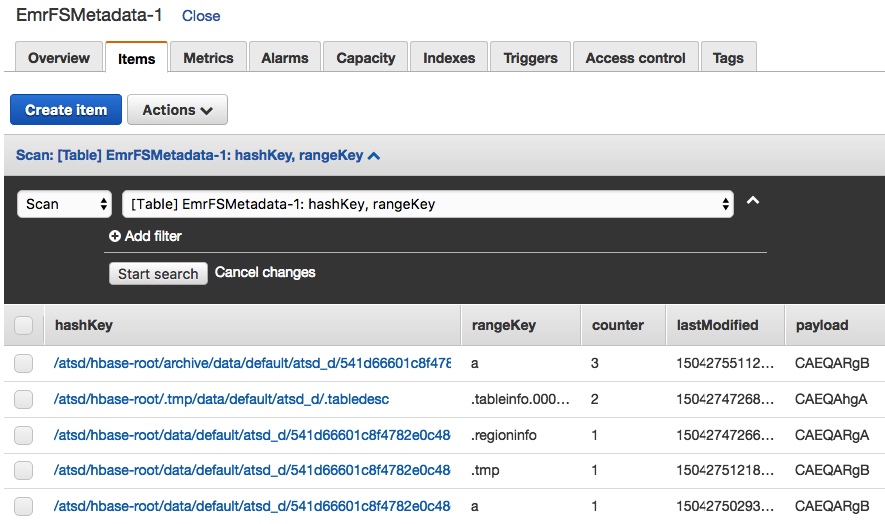Collapse the scan panel with the white caret
Image resolution: width=885 pixels, height=524 pixels.
point(753,201)
